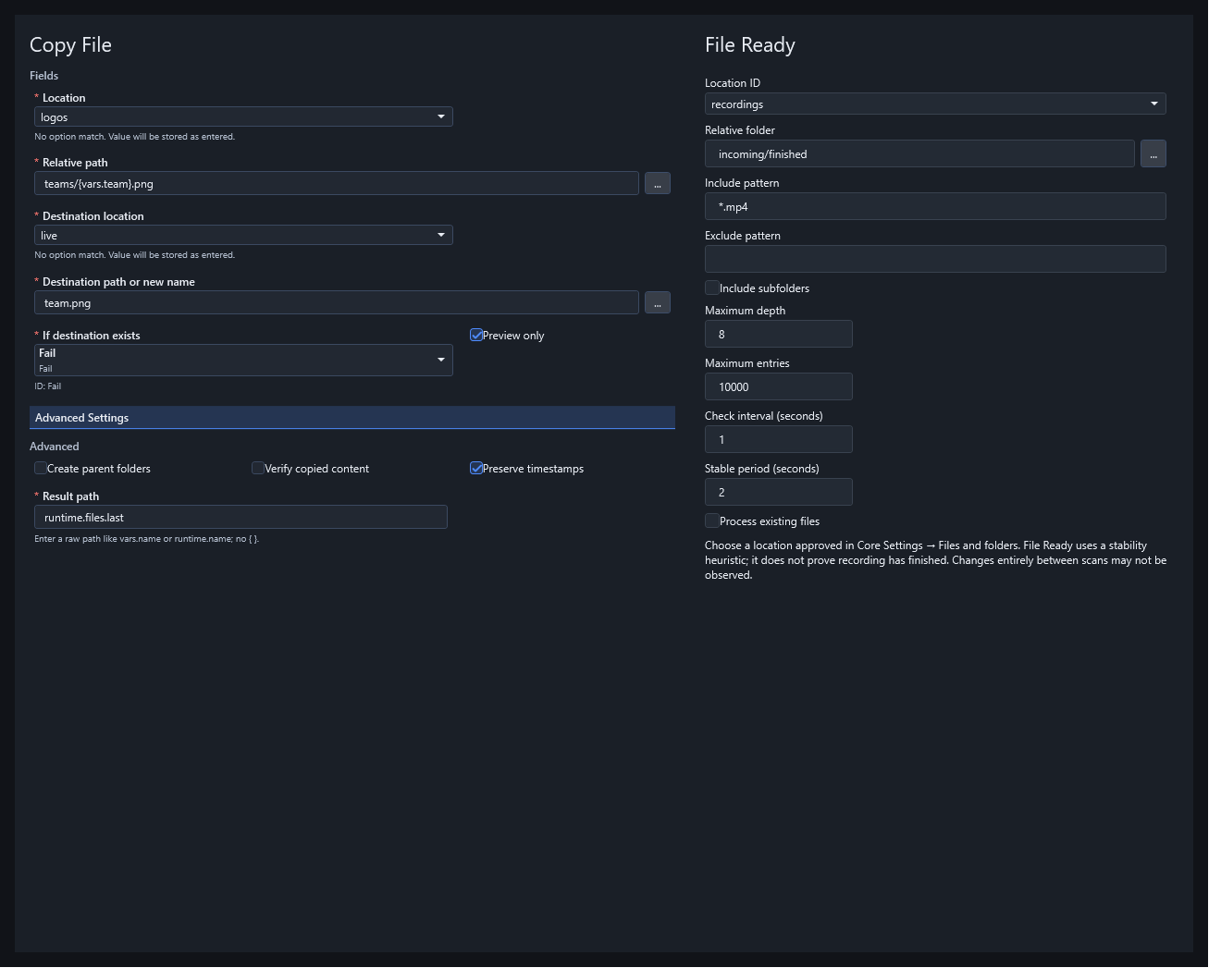Browse for Relative path with ellipsis button
1221x980 pixels.
658,183
